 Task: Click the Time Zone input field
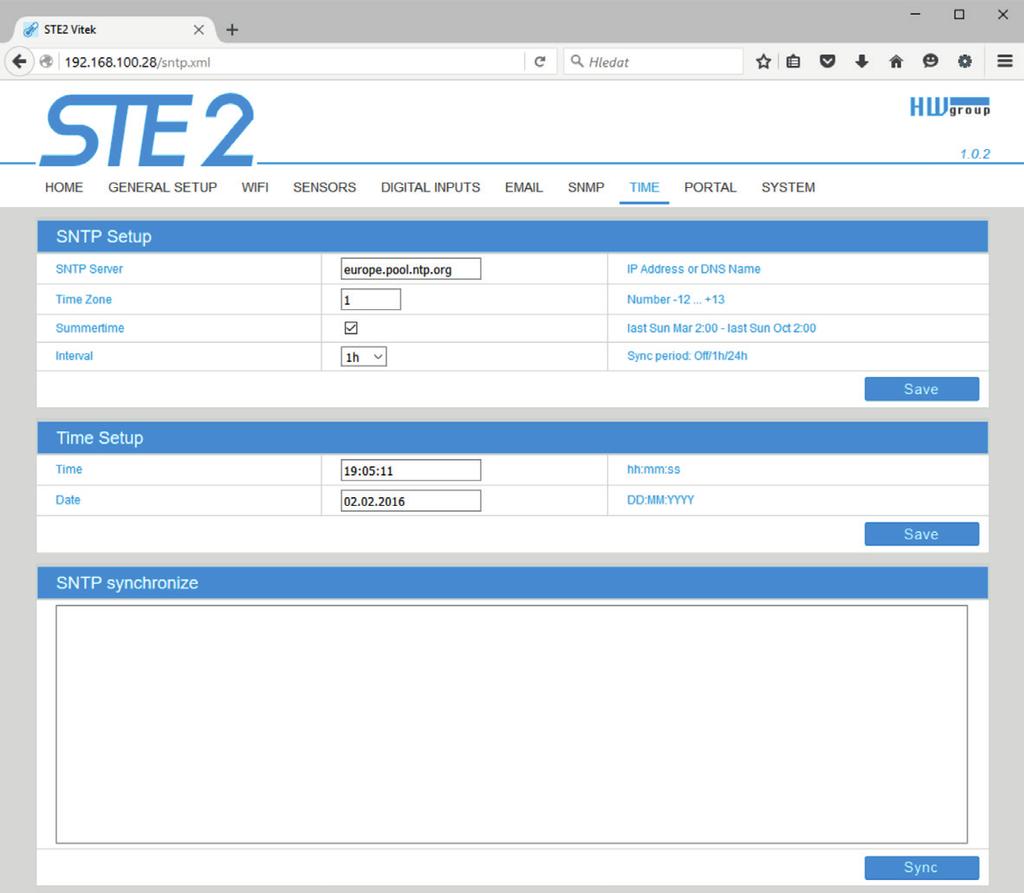370,300
